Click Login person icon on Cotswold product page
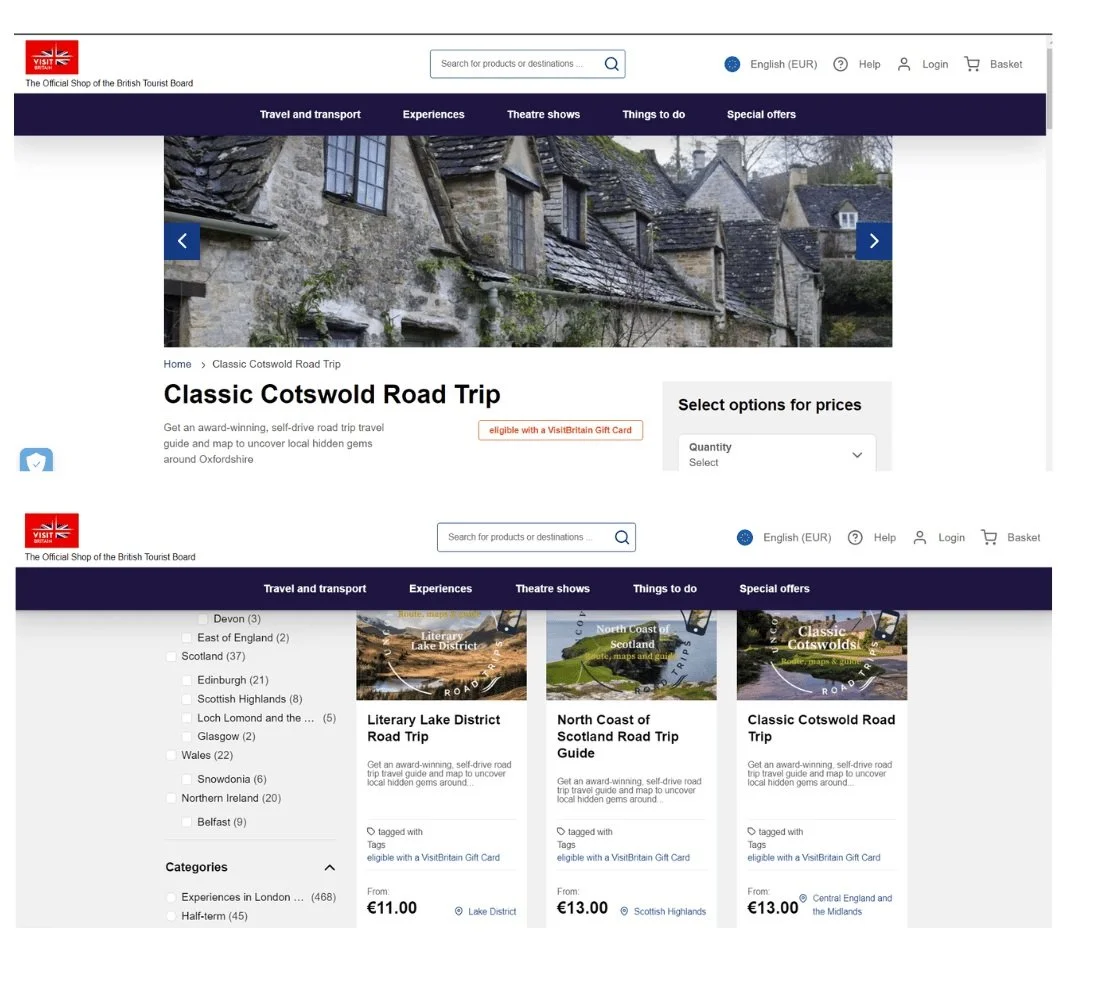1104x982 pixels. (904, 64)
